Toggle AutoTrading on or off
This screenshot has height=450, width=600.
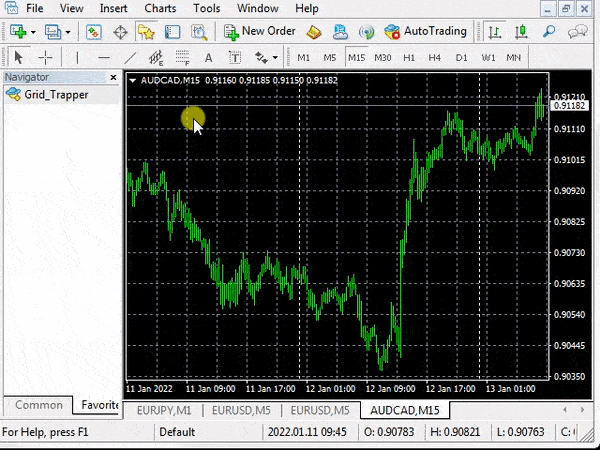pyautogui.click(x=426, y=32)
